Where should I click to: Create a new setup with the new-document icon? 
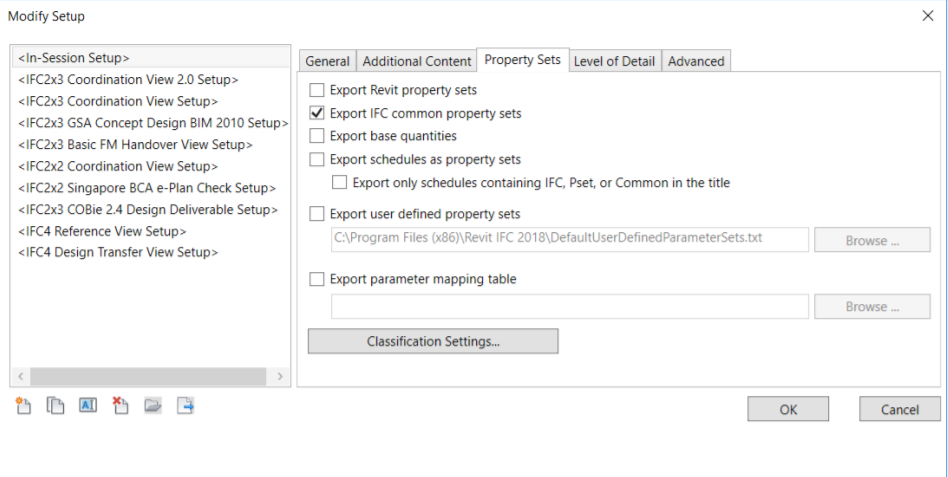23,406
